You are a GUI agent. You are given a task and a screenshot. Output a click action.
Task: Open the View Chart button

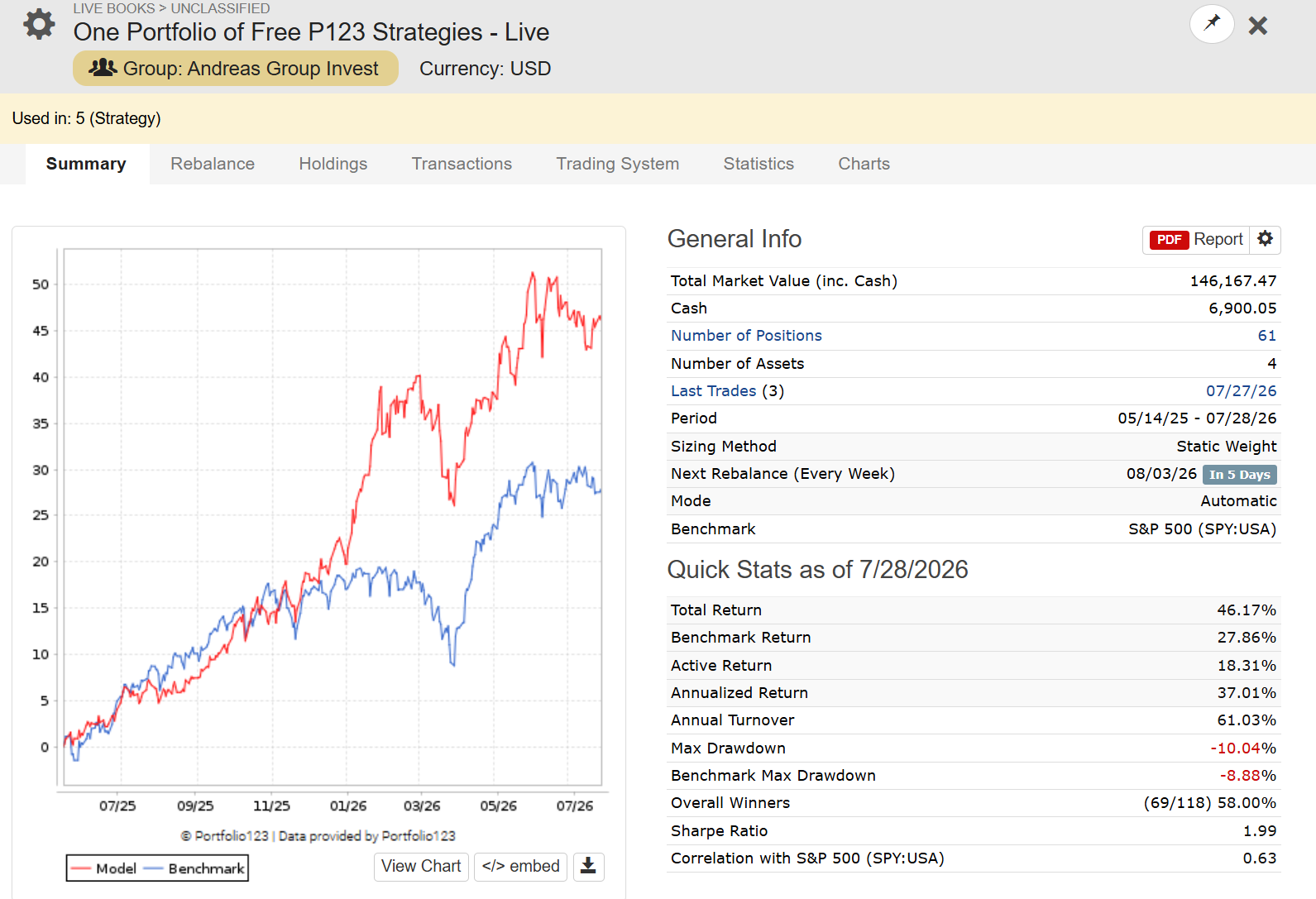point(421,866)
